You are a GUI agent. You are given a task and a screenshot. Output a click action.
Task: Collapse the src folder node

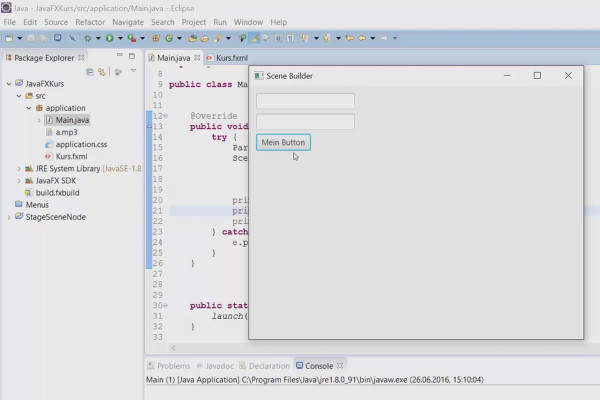(x=19, y=96)
